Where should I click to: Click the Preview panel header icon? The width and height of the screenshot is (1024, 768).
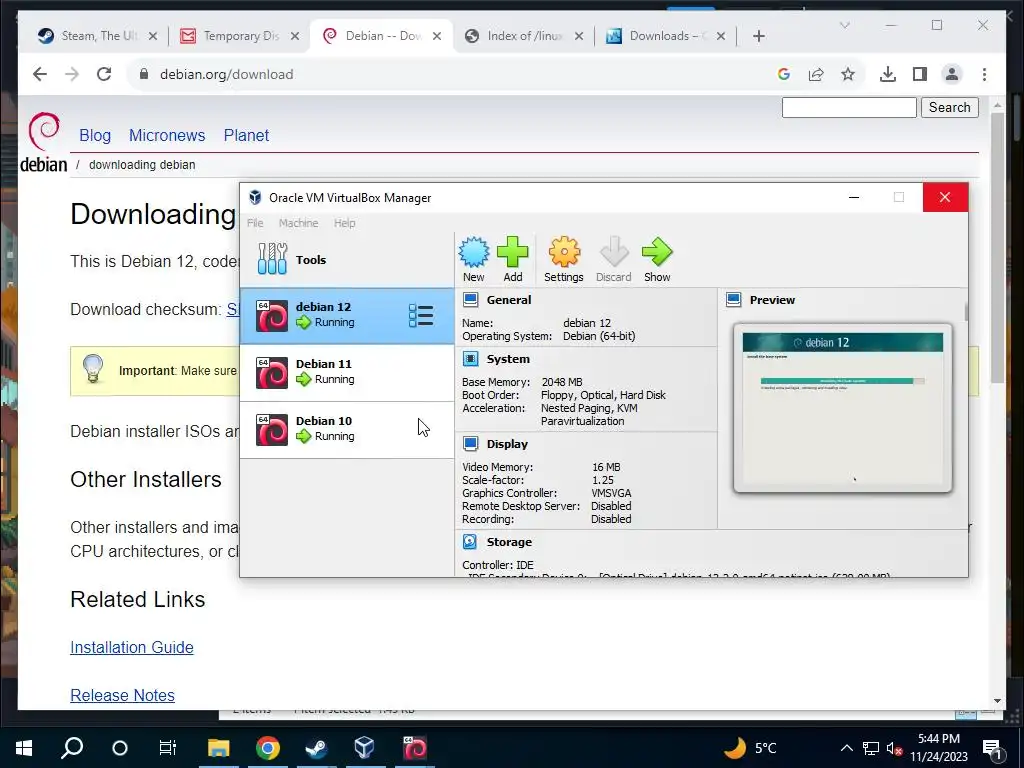pos(733,300)
